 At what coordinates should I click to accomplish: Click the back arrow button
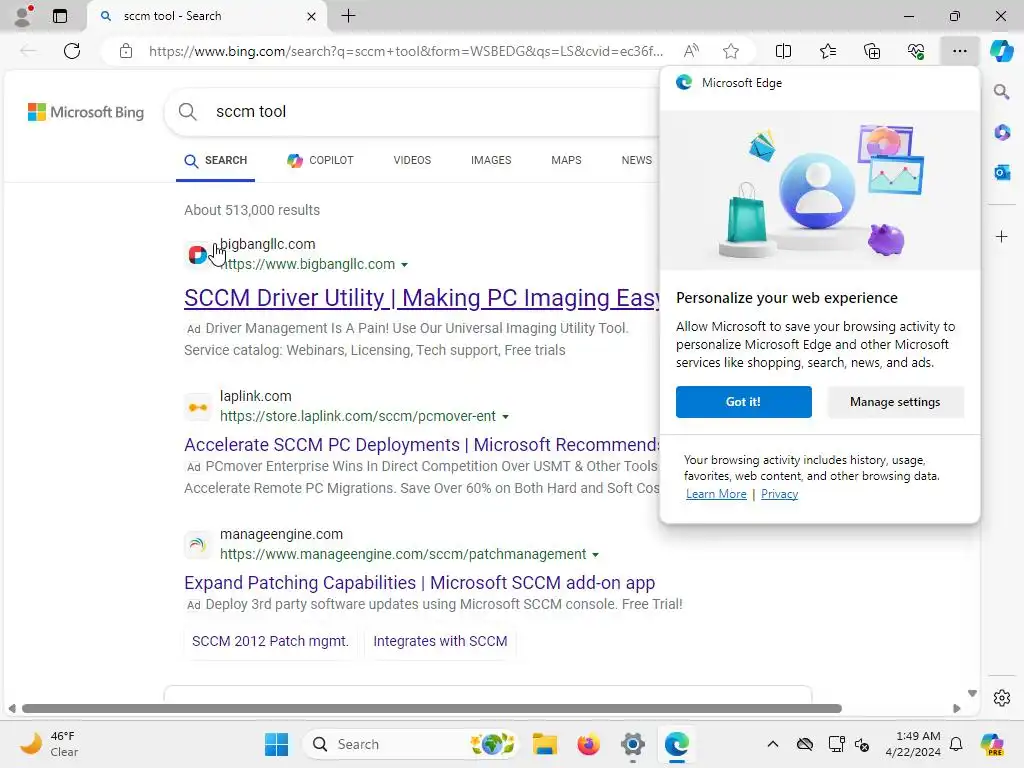click(28, 51)
